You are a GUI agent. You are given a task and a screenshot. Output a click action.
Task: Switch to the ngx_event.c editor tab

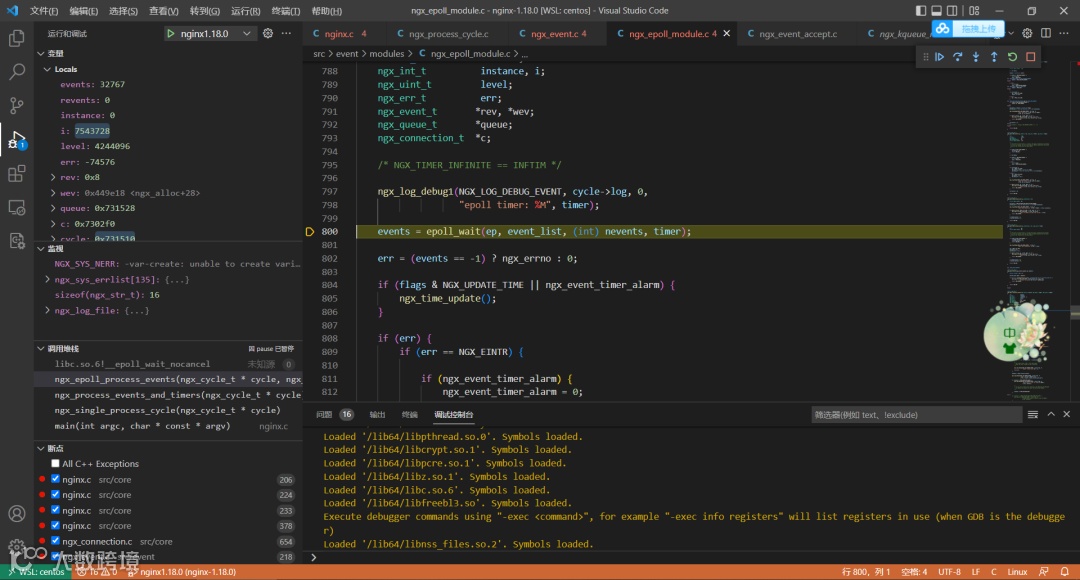click(553, 34)
